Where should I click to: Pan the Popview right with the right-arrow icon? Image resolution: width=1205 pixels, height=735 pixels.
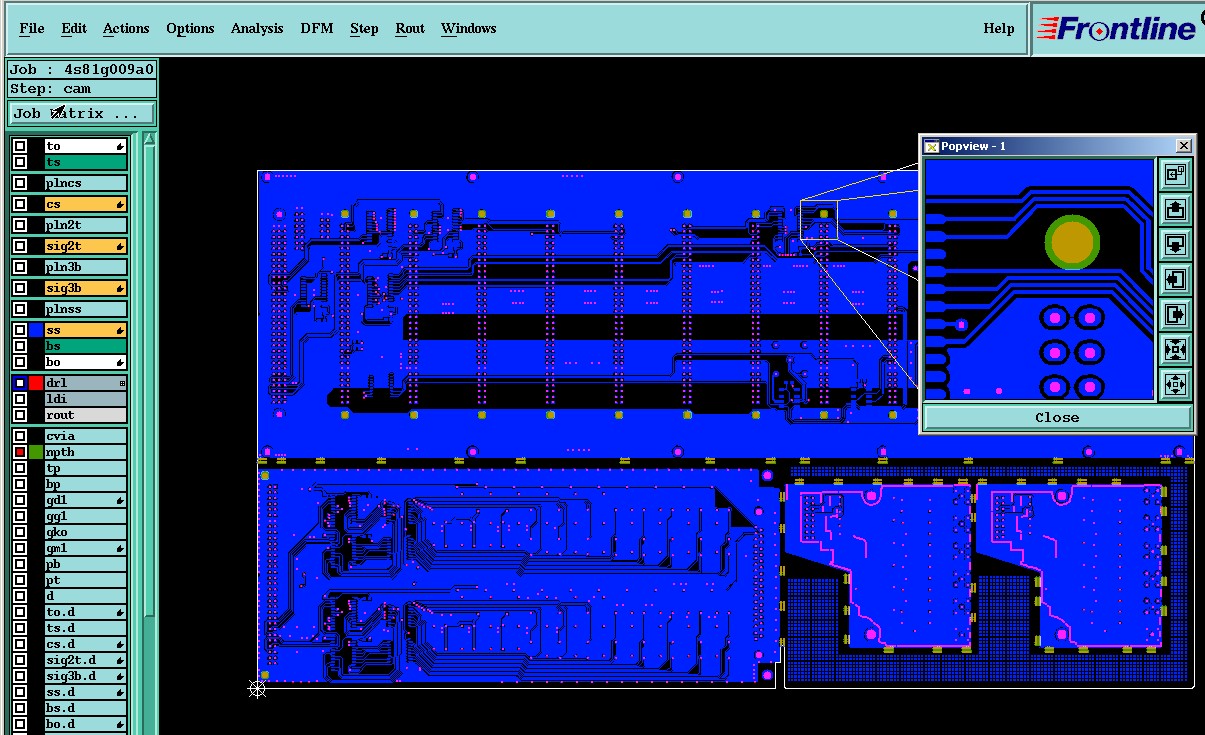(1175, 314)
